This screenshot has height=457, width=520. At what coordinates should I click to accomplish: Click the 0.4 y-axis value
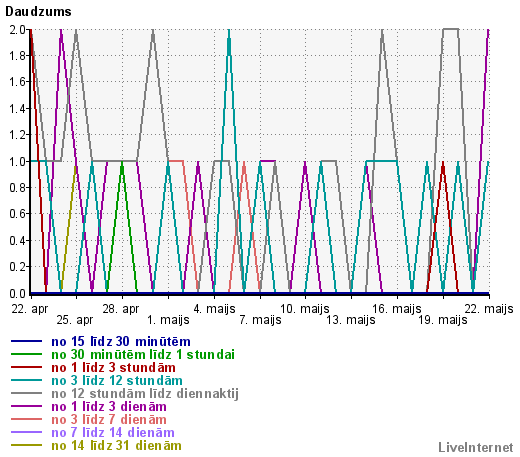[x=18, y=241]
